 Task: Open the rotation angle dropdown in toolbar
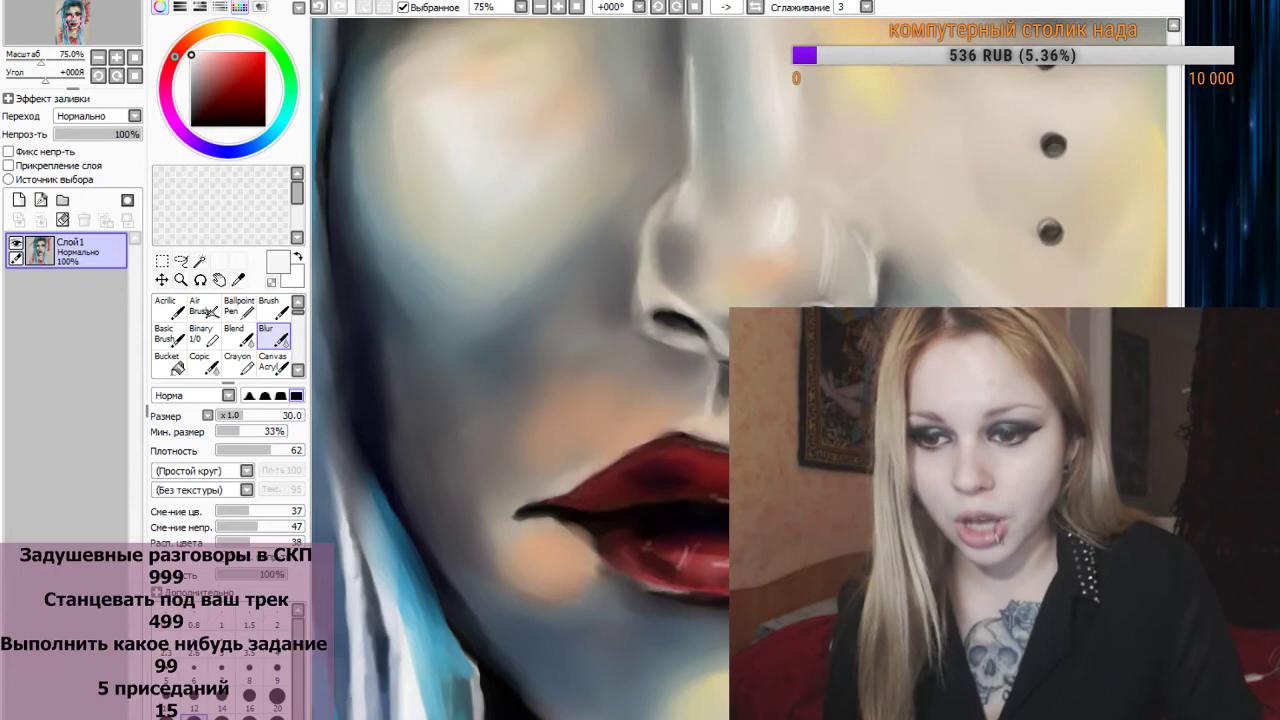click(639, 7)
